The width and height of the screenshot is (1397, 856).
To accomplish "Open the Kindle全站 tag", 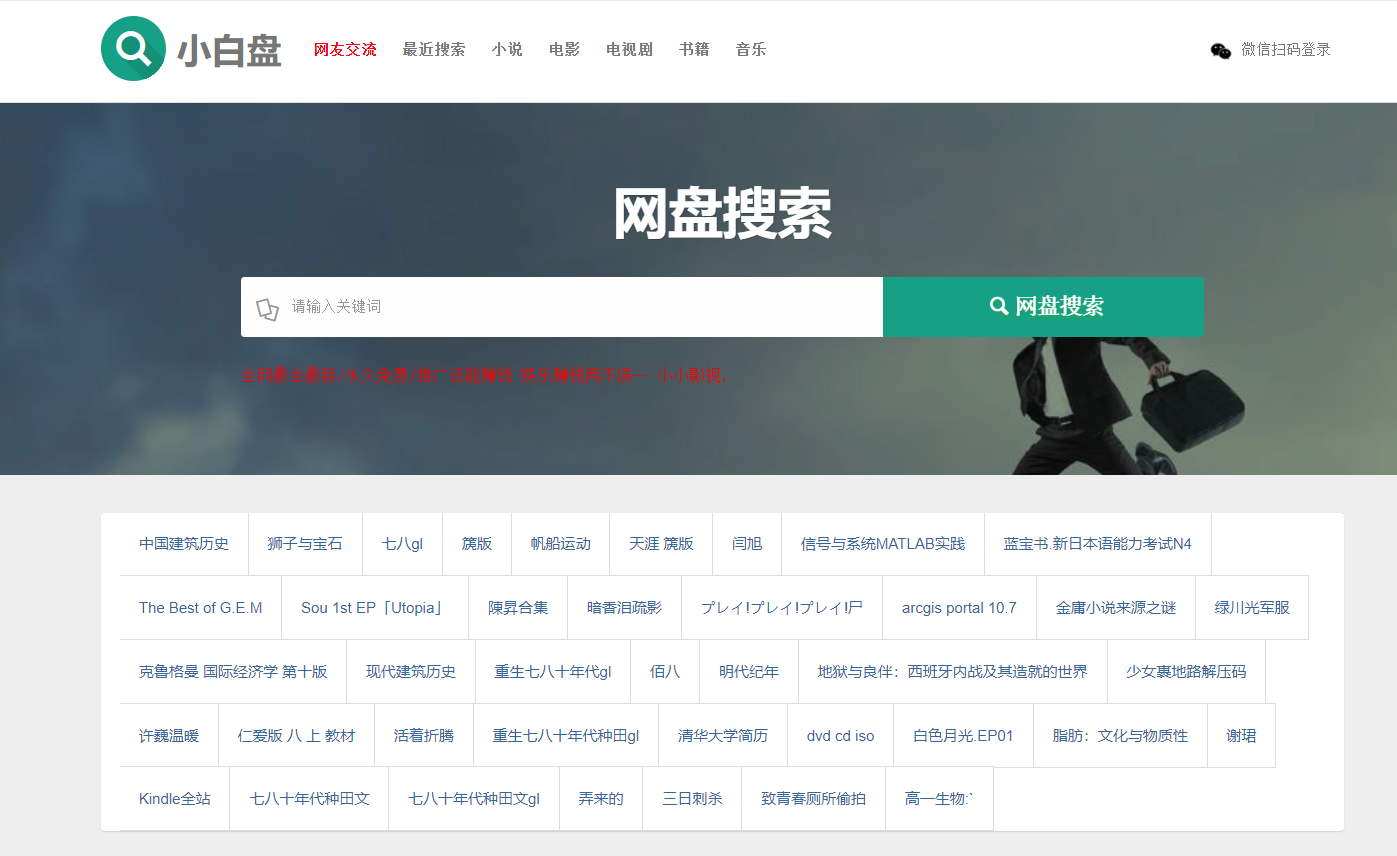I will point(175,799).
